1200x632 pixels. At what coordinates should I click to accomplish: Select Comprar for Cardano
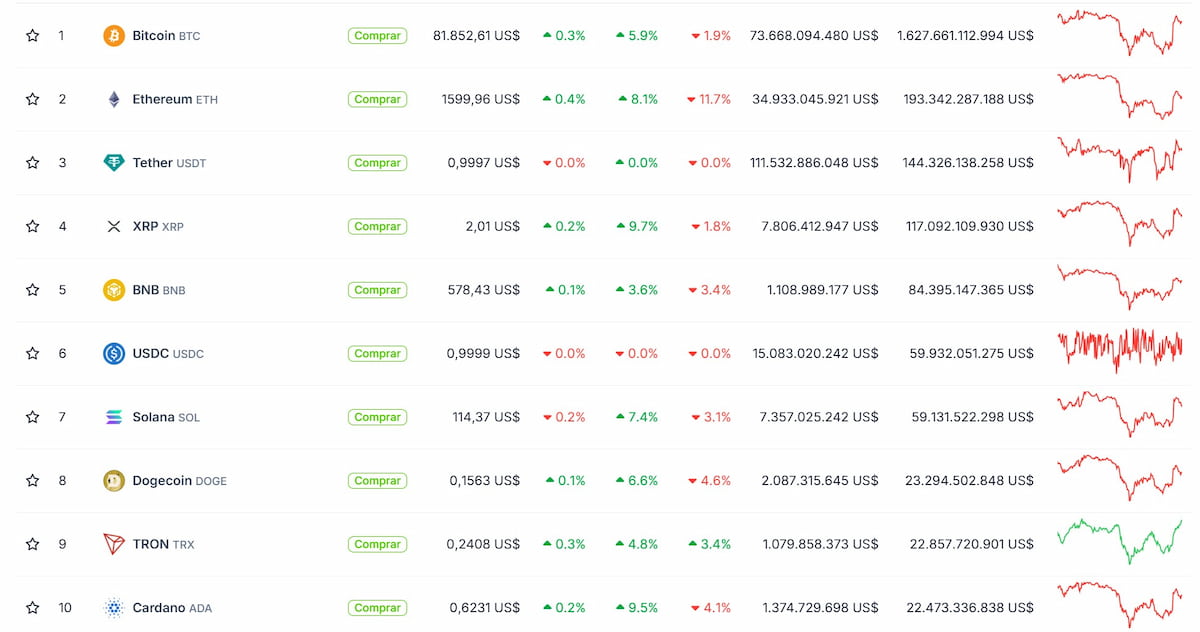pos(377,608)
